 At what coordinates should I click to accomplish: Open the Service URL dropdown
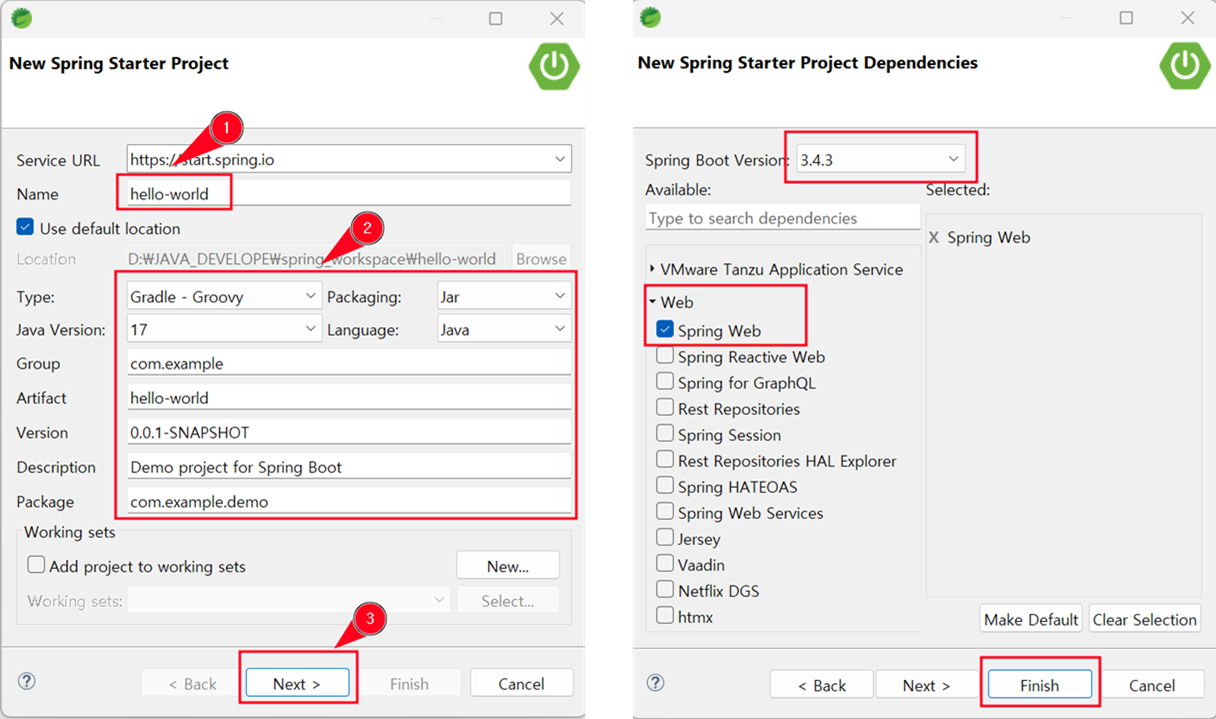click(559, 159)
